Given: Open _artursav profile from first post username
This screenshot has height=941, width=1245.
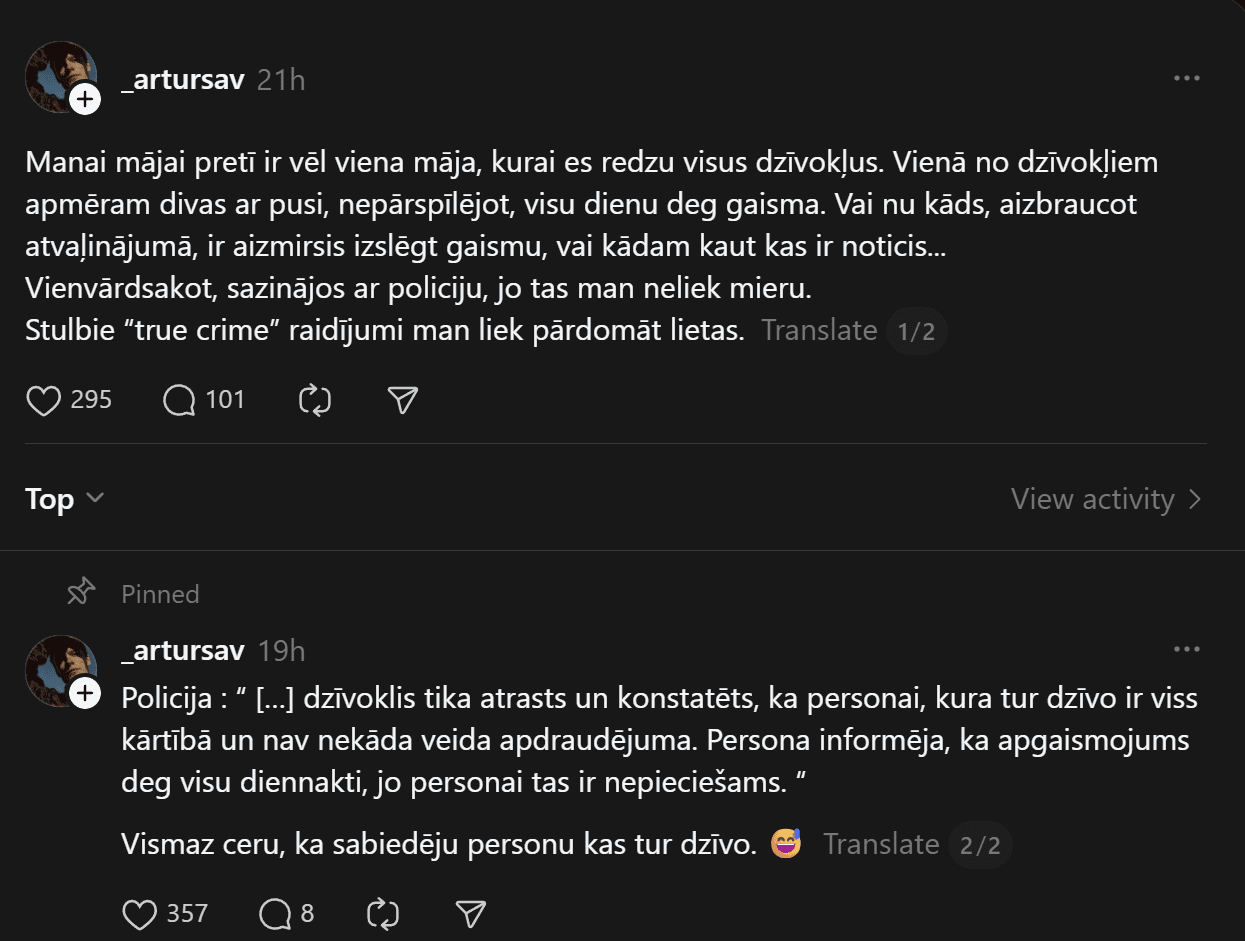Looking at the screenshot, I should [x=182, y=80].
